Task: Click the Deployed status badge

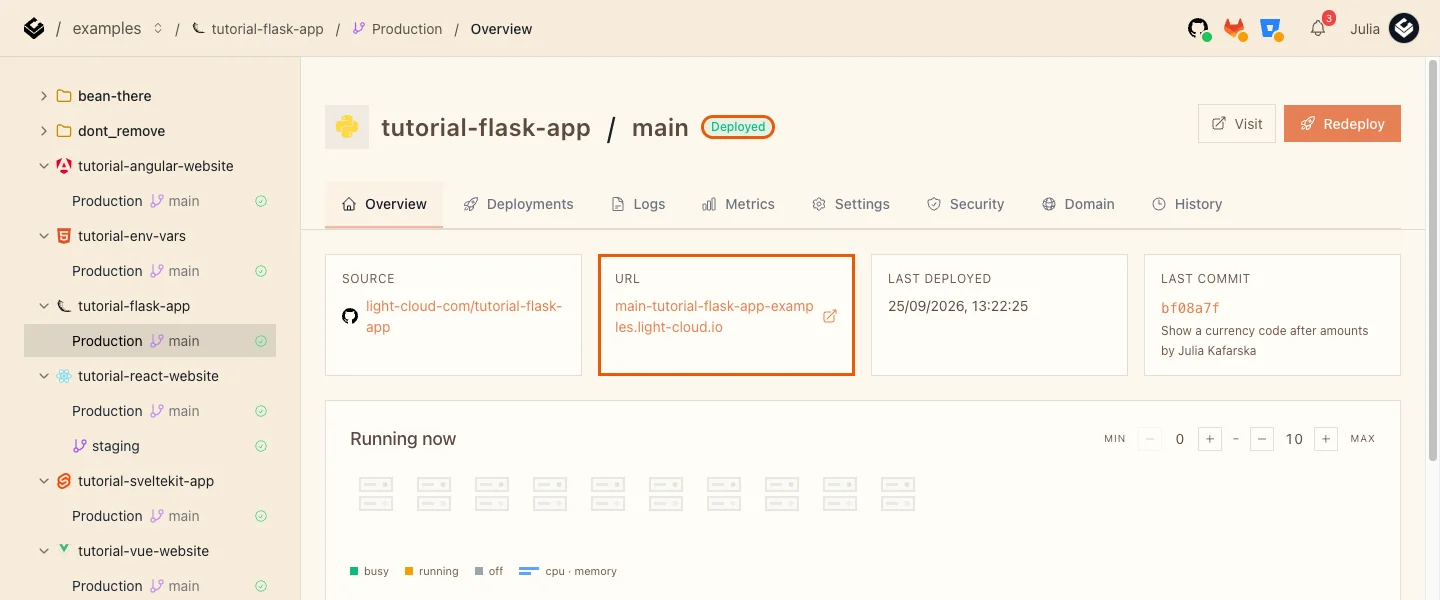Action: pos(738,127)
